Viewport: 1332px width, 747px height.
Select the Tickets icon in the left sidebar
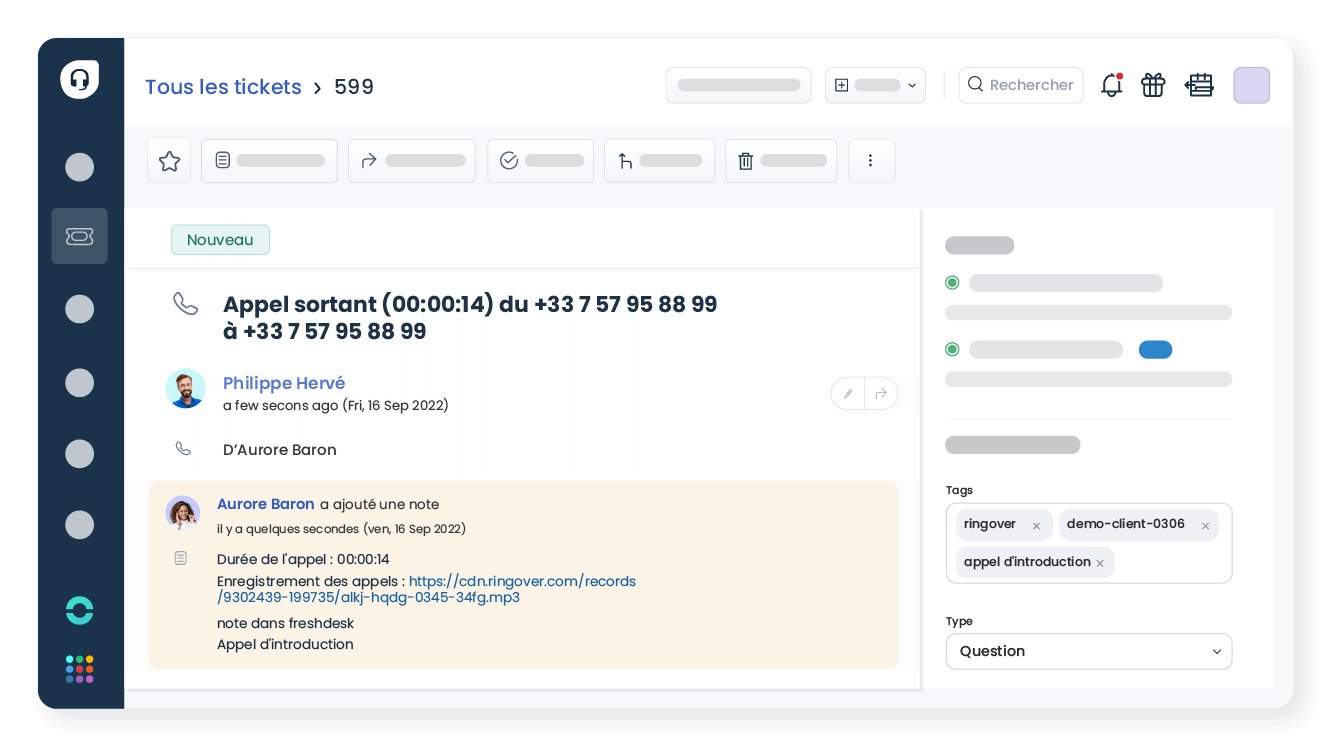point(79,236)
